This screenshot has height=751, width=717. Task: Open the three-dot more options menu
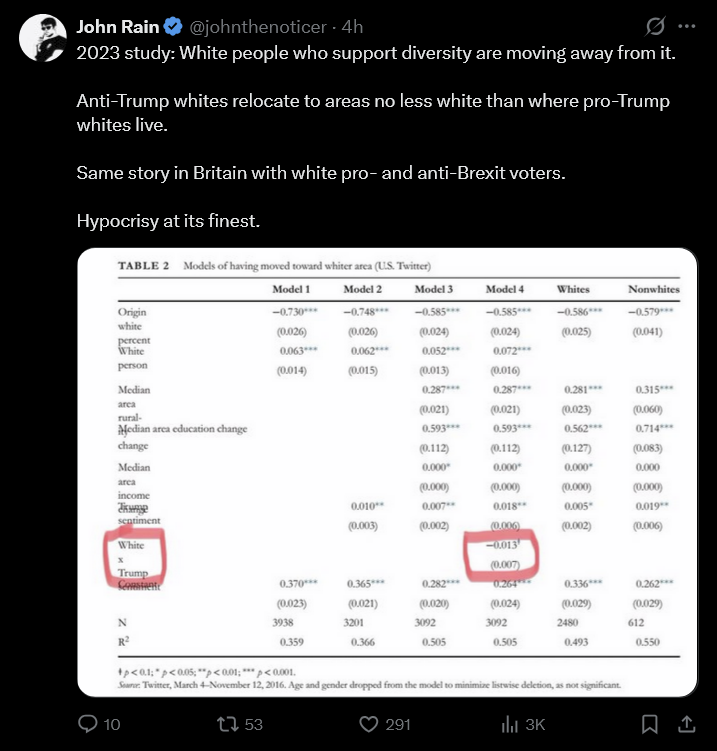(x=687, y=26)
